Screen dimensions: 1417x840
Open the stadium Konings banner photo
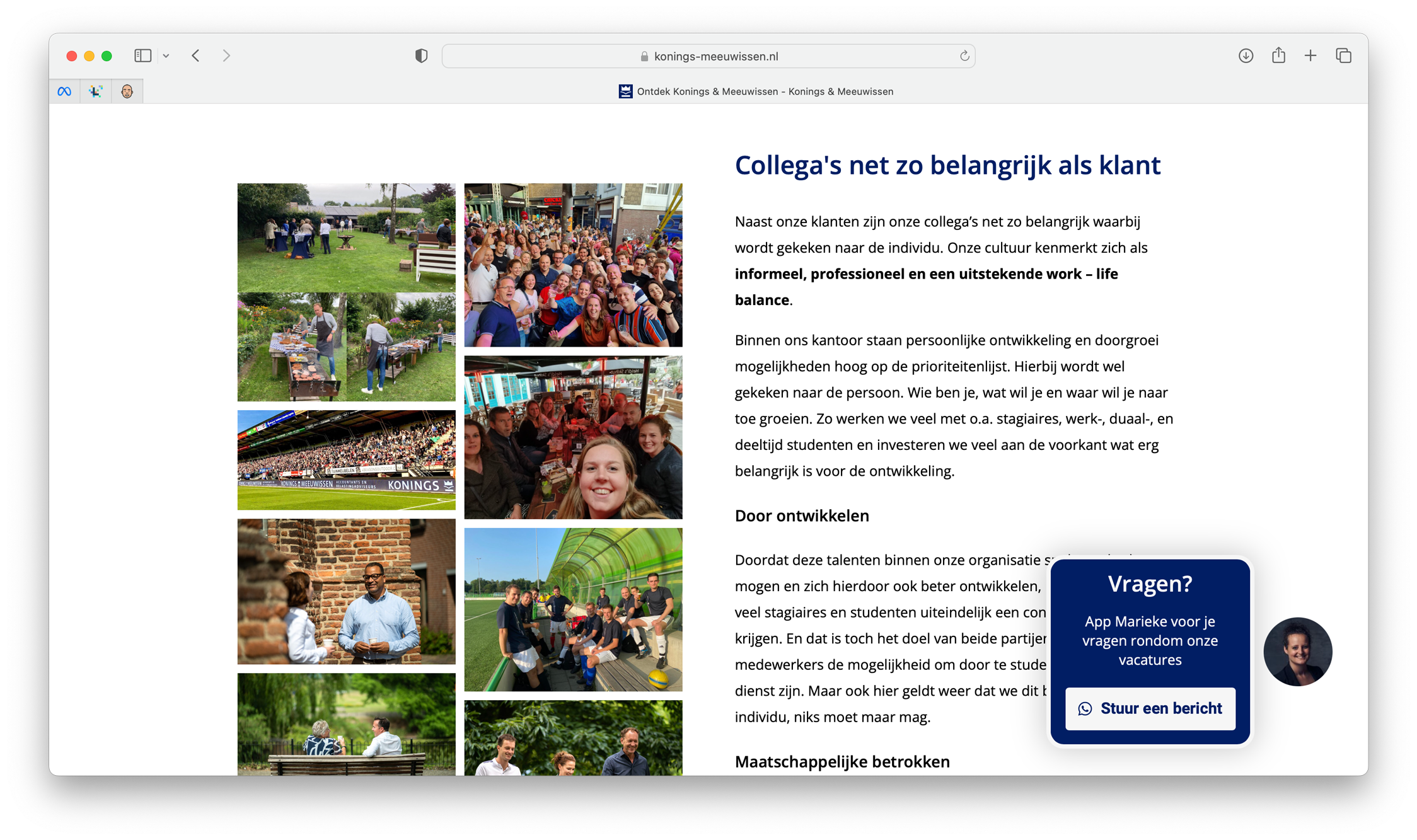pos(346,460)
